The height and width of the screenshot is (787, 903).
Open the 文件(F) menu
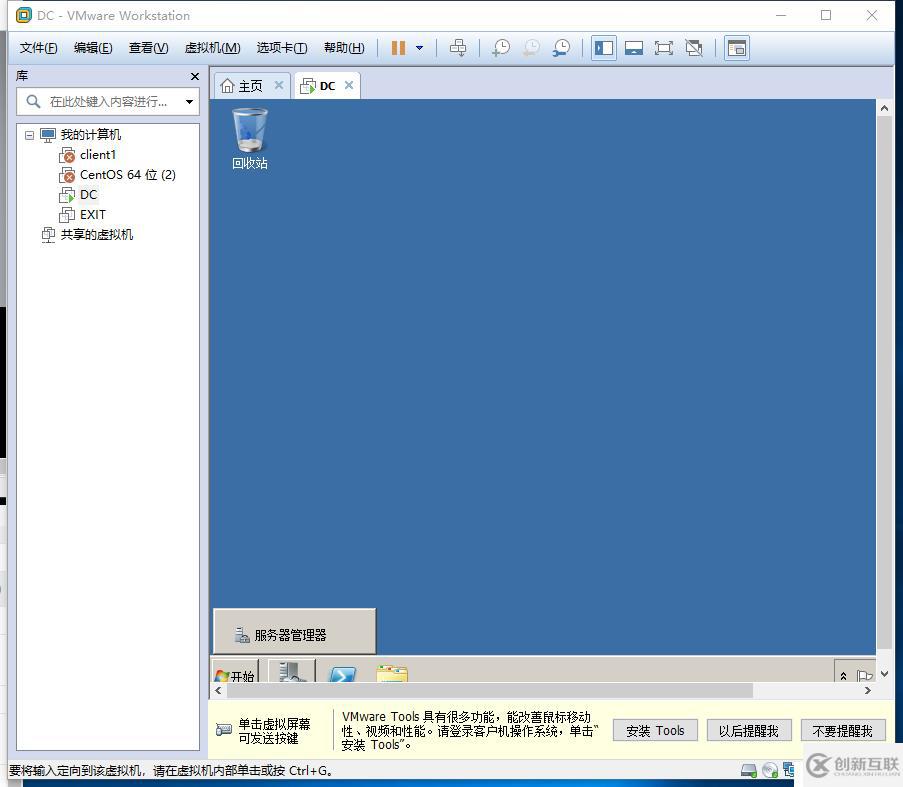click(39, 48)
